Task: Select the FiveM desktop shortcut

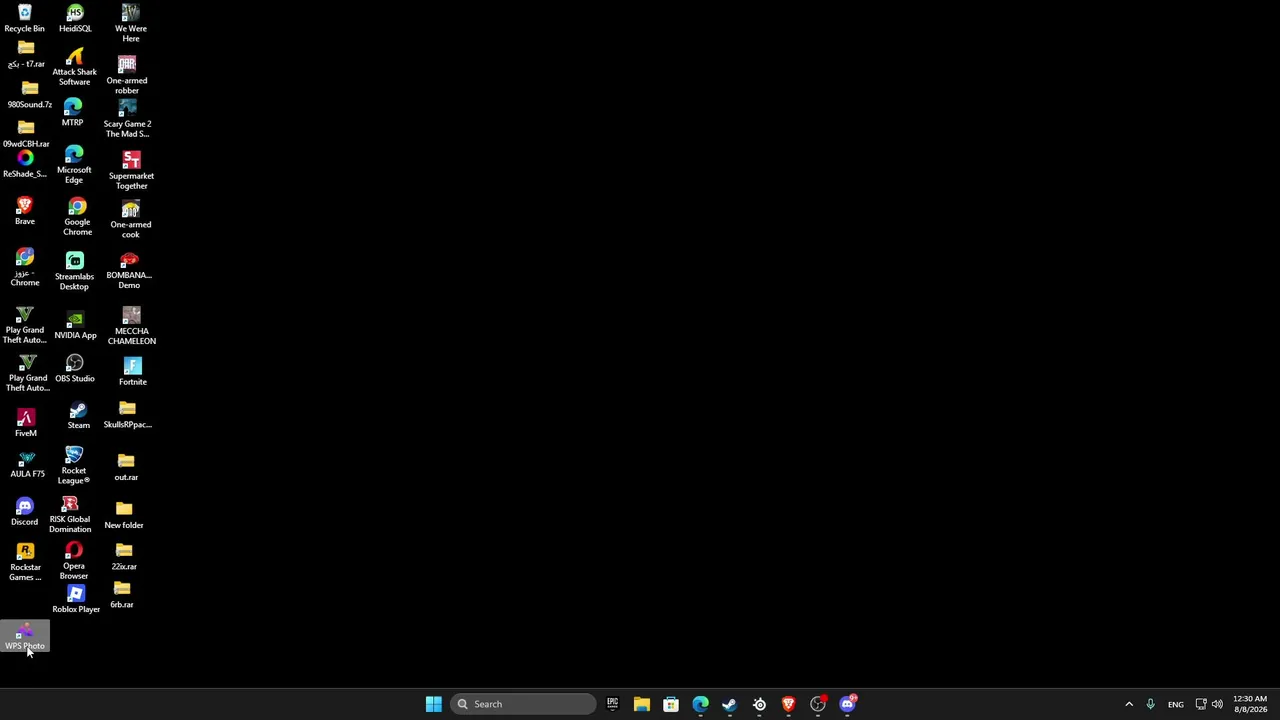Action: tap(26, 423)
